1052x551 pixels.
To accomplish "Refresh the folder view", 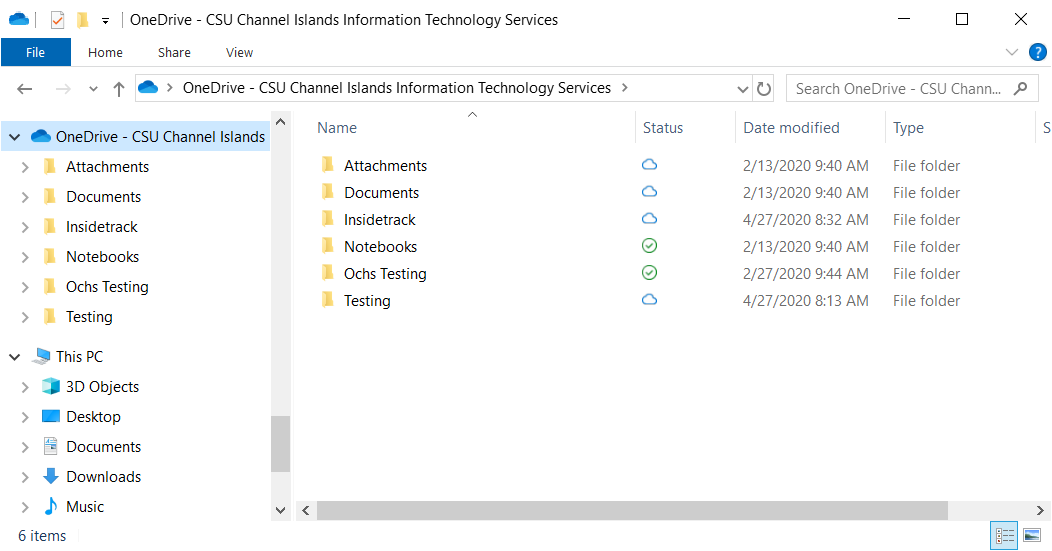I will pyautogui.click(x=764, y=89).
